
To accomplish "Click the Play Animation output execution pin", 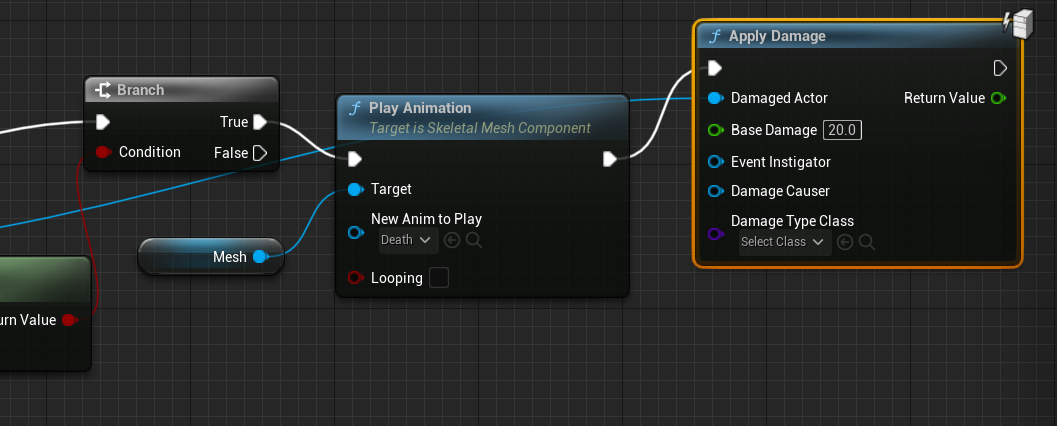I will 609,159.
